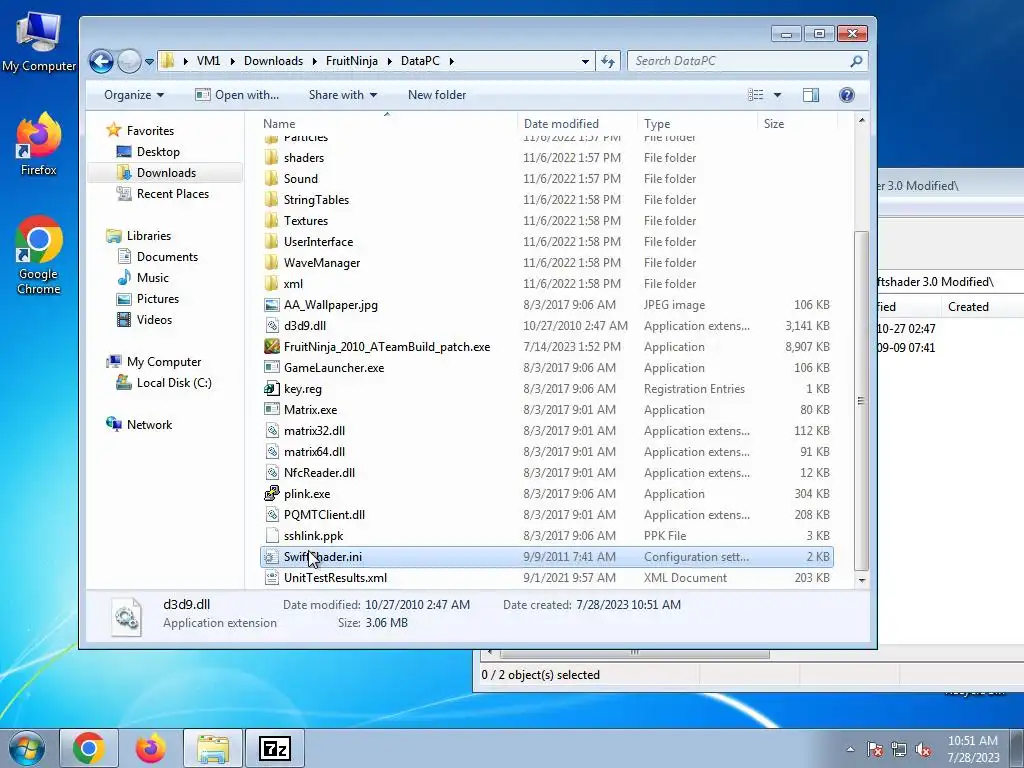Toggle the preview pane
The width and height of the screenshot is (1024, 768).
pyautogui.click(x=810, y=95)
